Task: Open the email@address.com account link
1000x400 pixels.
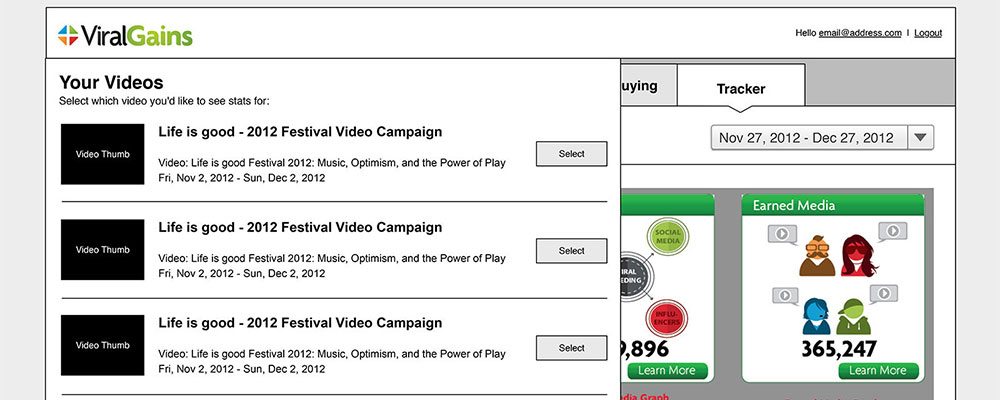Action: [860, 33]
